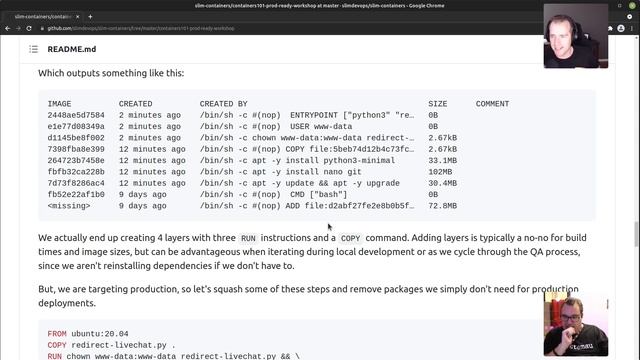Screen dimensions: 640x360
Task: Click 'FROM ubuntu:20.04' code line
Action: point(88,334)
